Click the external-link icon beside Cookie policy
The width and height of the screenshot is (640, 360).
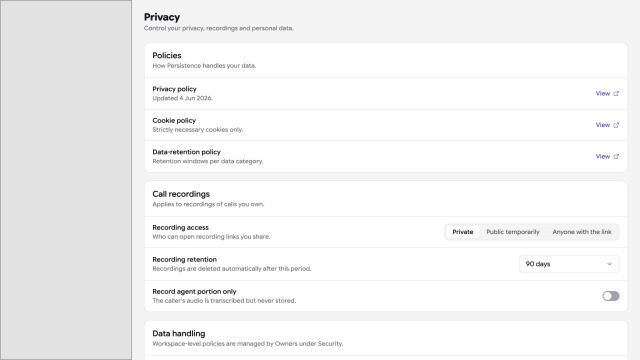click(x=616, y=125)
